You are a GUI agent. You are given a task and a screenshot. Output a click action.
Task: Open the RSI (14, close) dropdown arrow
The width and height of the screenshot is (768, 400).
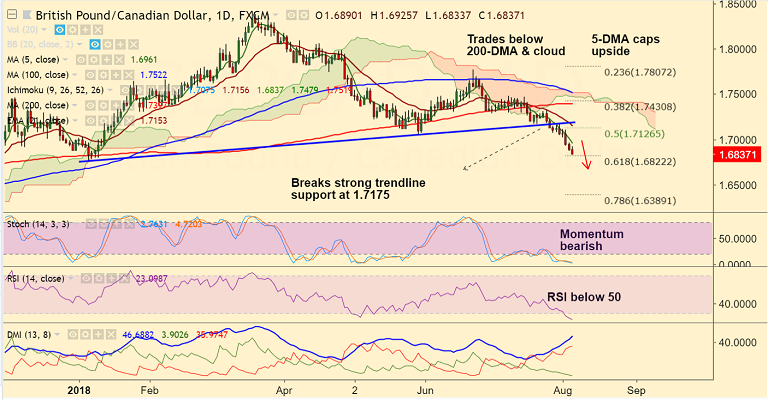(71, 278)
